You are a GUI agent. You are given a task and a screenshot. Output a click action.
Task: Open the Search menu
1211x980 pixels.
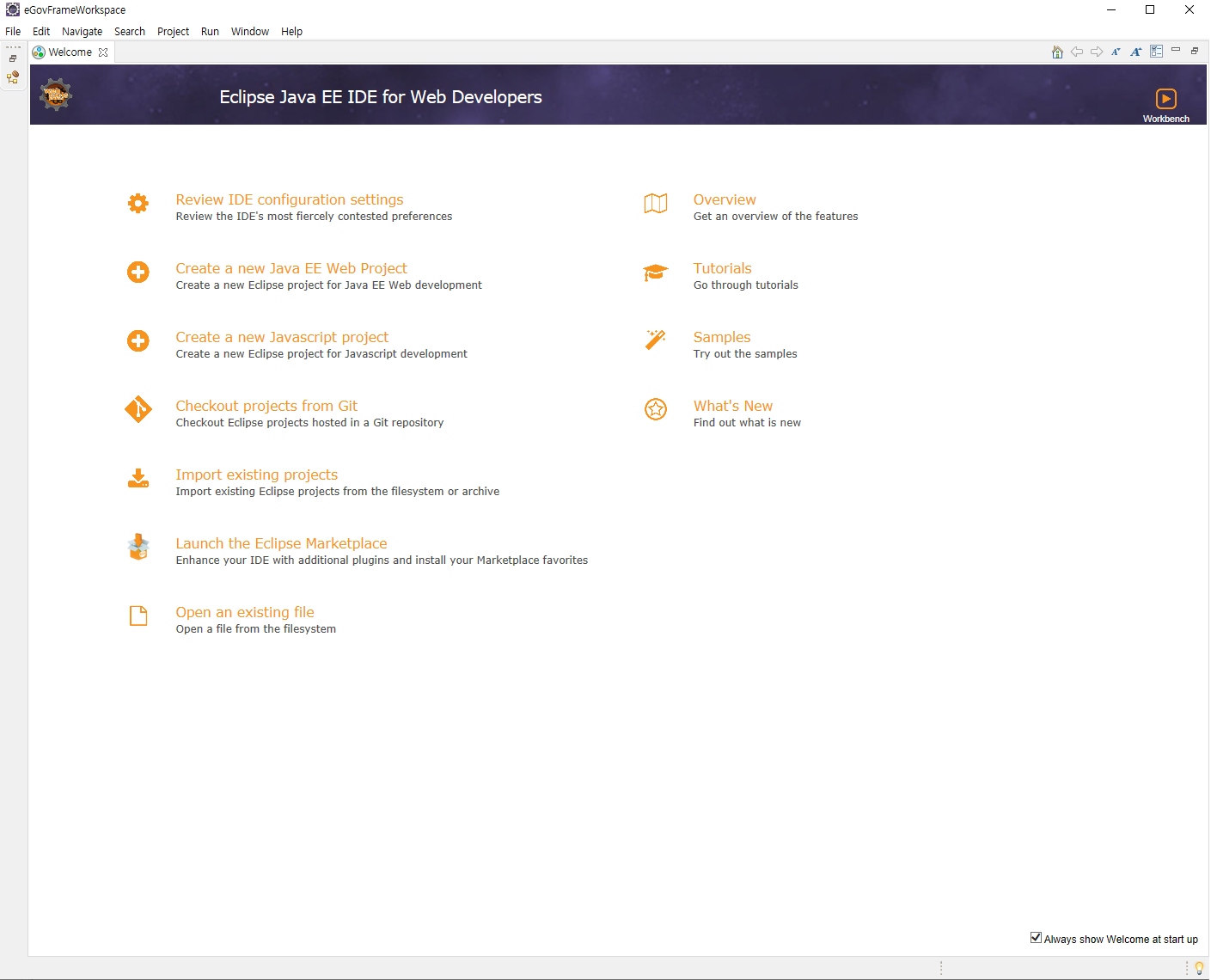130,31
